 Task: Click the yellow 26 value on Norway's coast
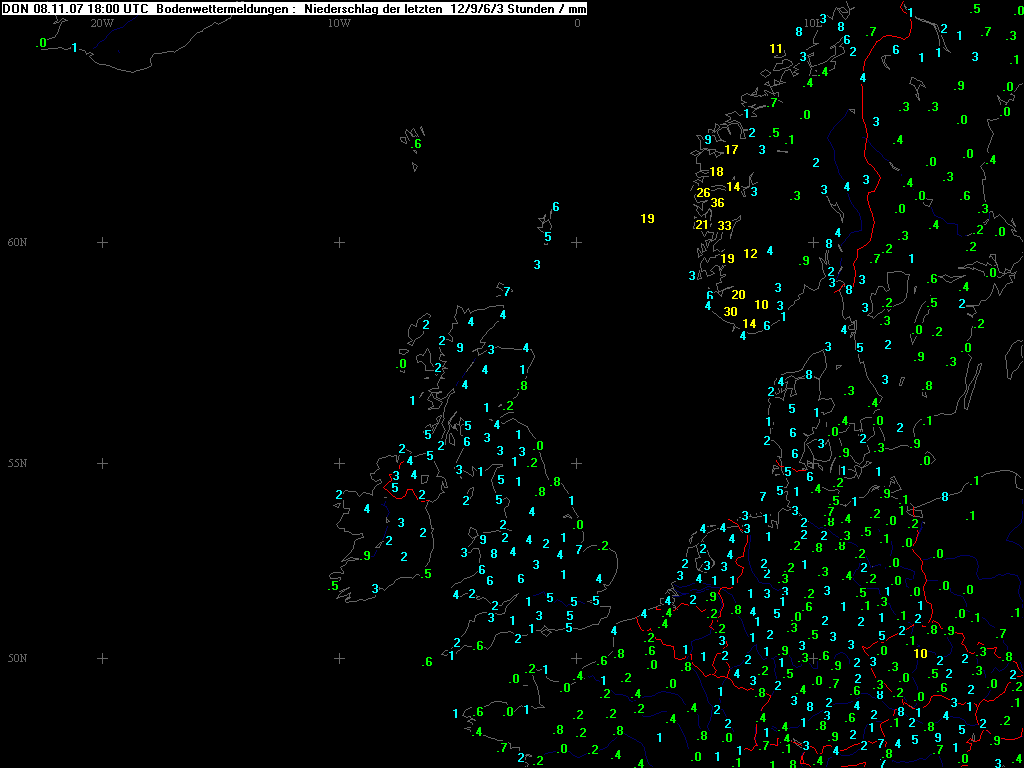703,193
